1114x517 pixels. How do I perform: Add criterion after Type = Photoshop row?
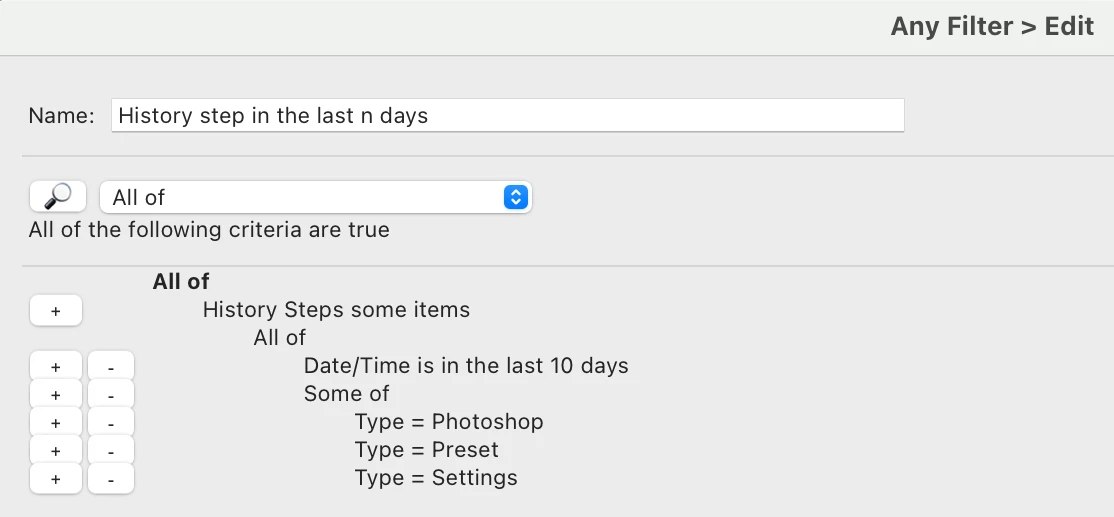coord(55,423)
